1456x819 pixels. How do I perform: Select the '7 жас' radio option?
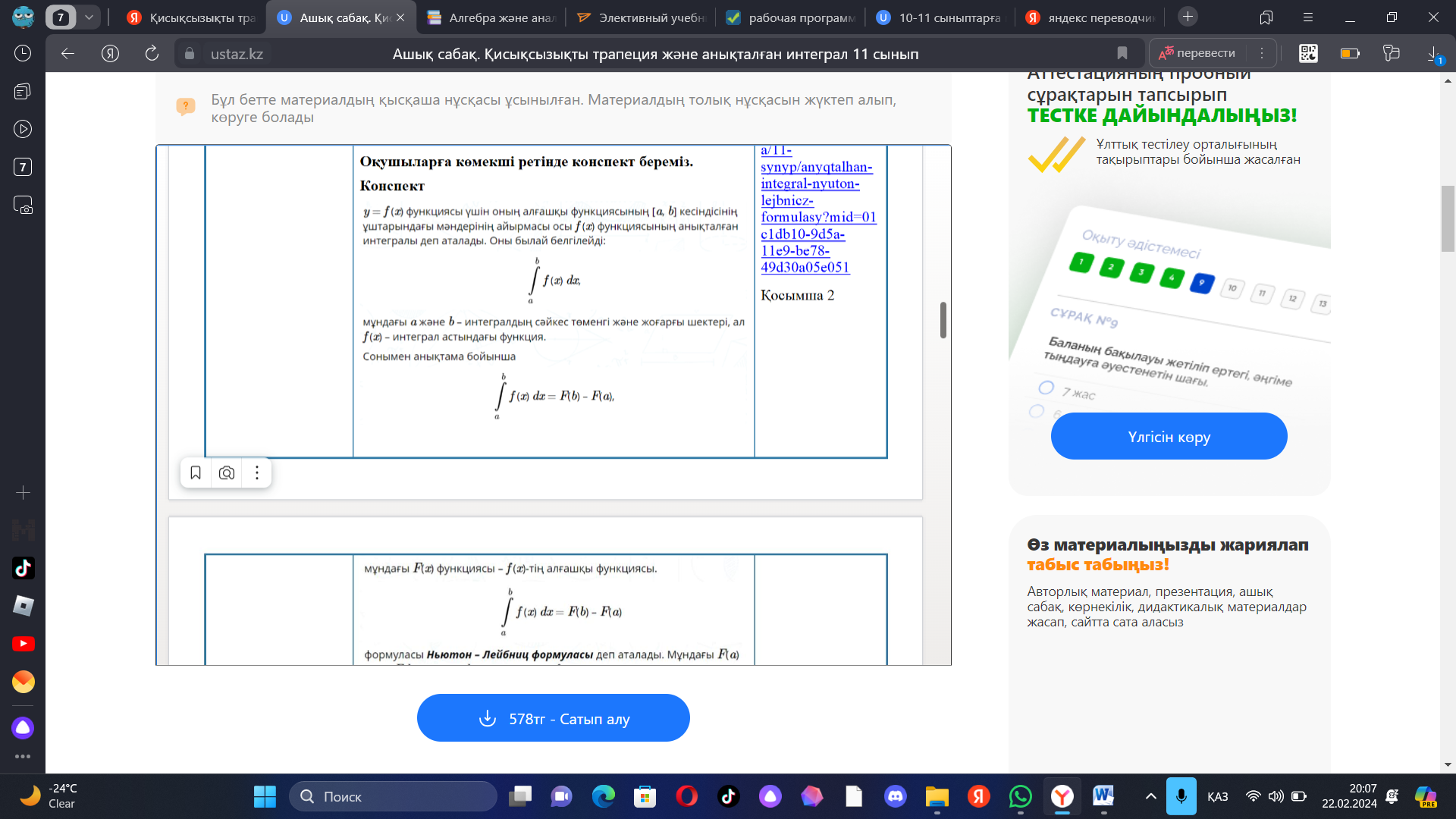[1046, 388]
